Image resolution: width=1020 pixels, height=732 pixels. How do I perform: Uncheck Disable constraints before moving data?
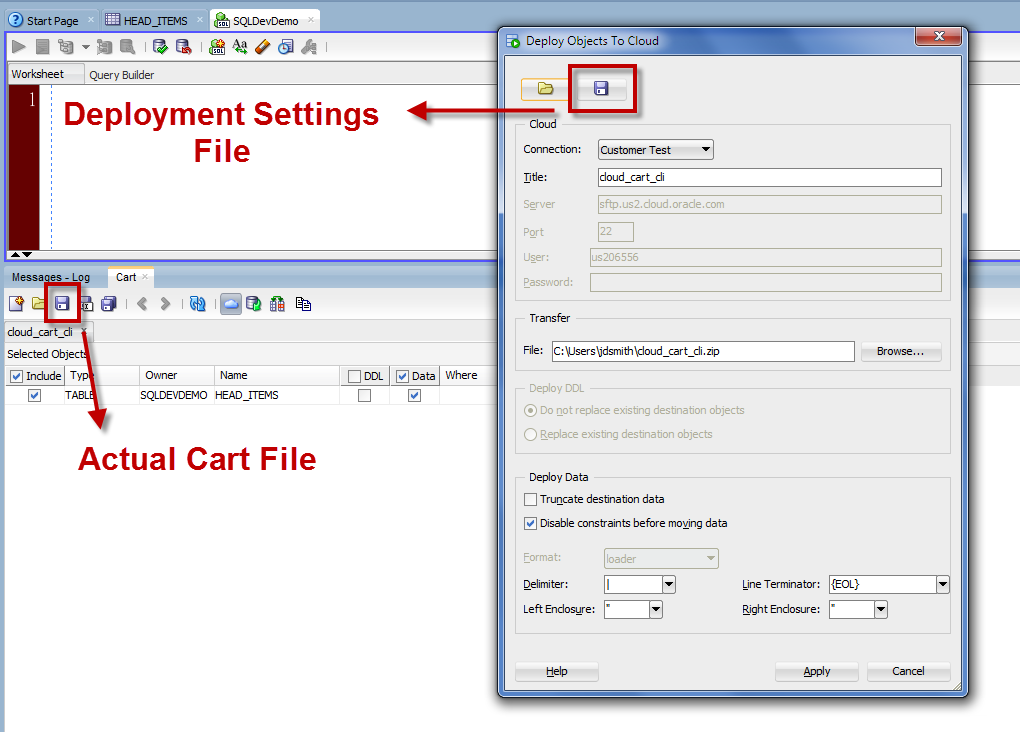coord(531,523)
